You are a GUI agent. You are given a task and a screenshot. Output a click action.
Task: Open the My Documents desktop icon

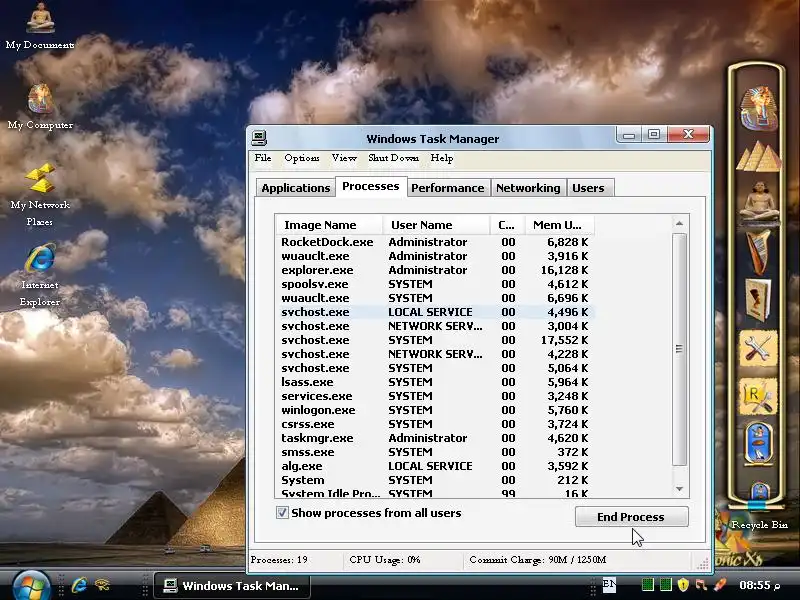pyautogui.click(x=40, y=26)
